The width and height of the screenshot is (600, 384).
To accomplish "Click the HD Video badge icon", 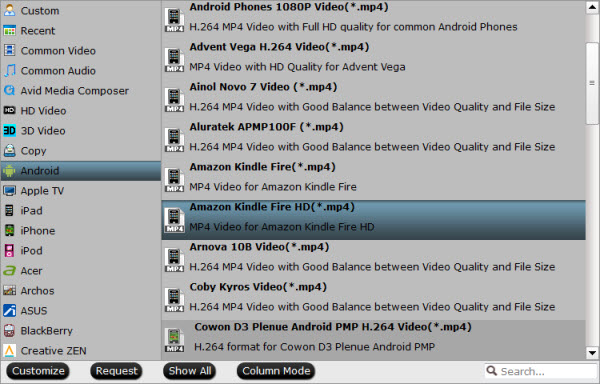I will click(x=9, y=111).
